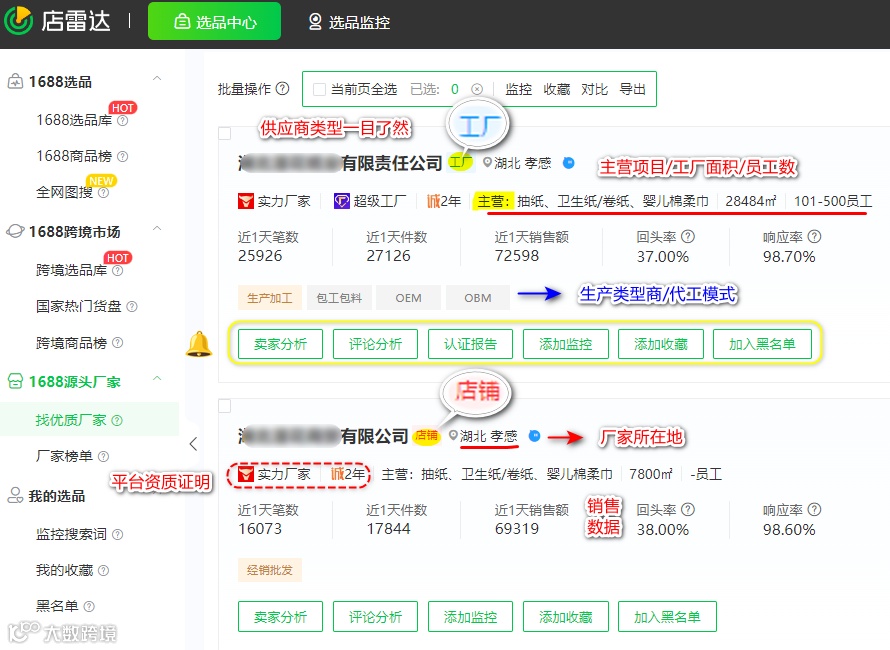This screenshot has width=890, height=650.
Task: Check the first supplier card checkbox
Action: pyautogui.click(x=225, y=133)
